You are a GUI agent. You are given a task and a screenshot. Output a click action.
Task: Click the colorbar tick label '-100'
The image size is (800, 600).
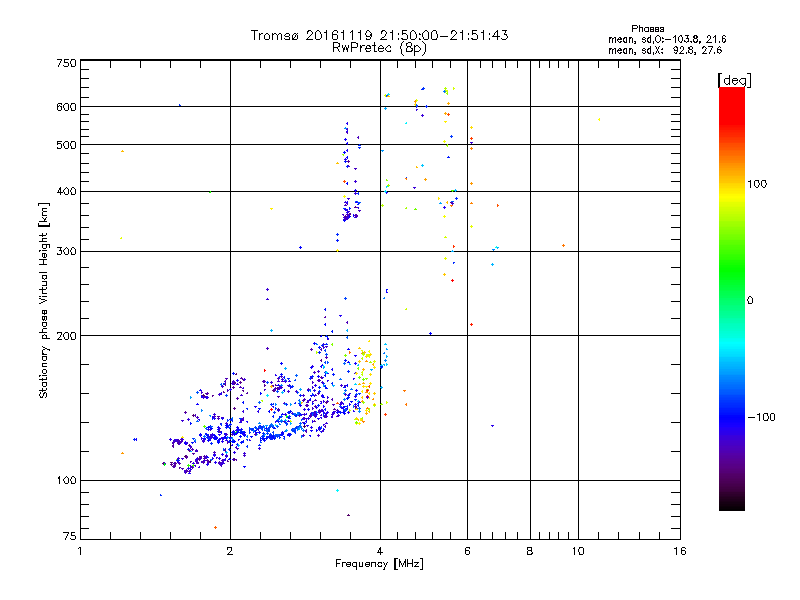pos(762,417)
